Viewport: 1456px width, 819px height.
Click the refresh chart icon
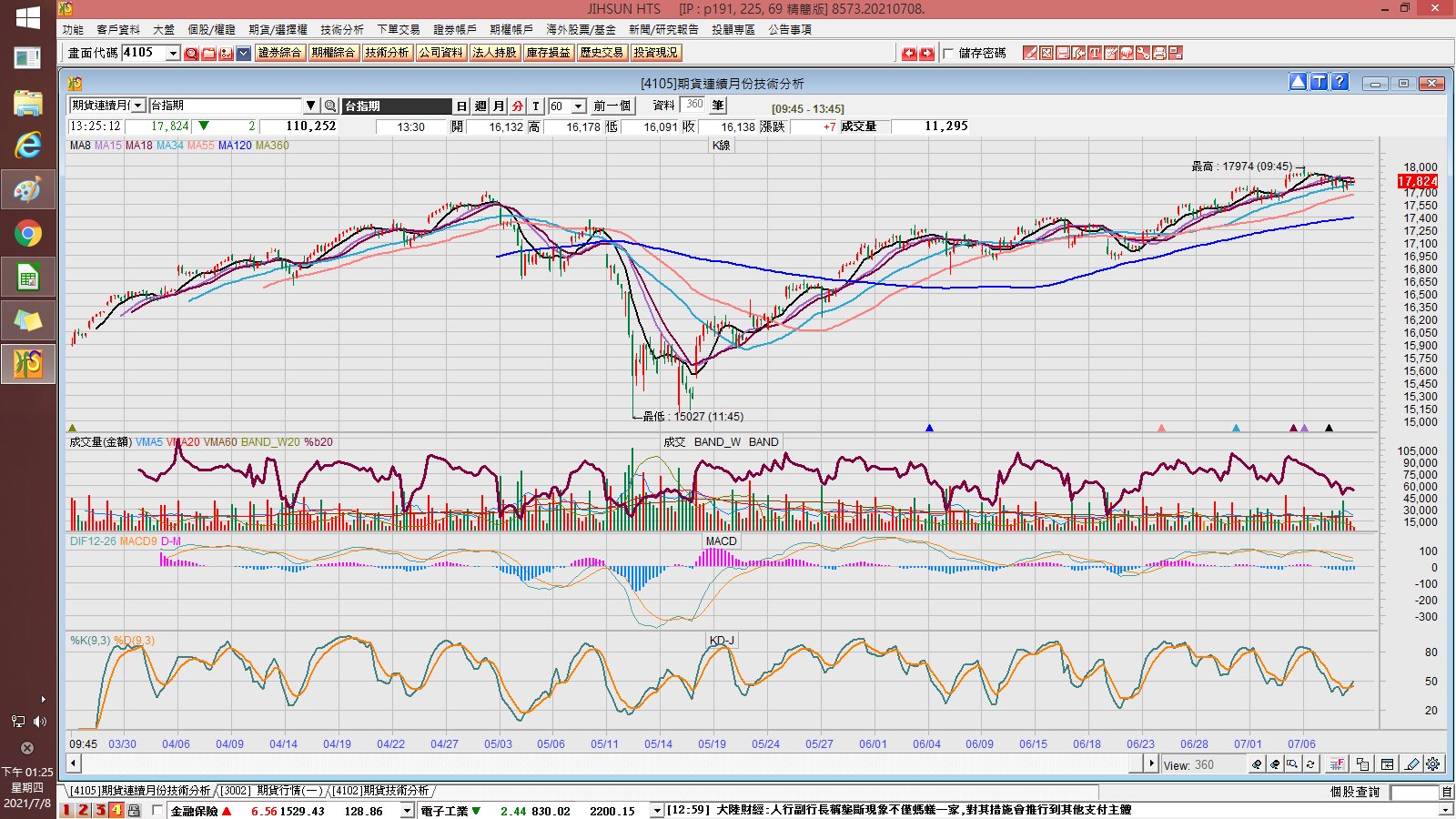tap(1310, 764)
